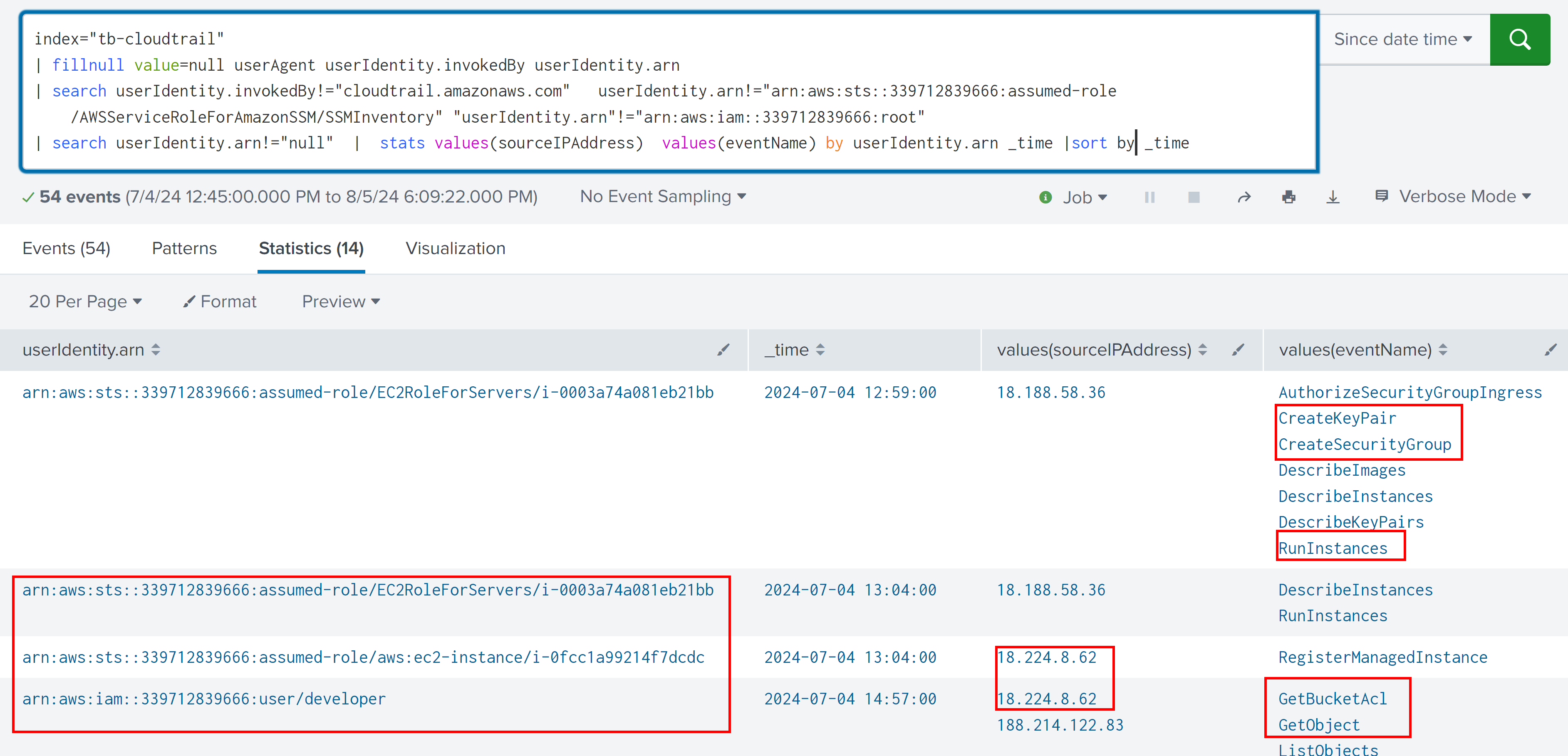The image size is (1568, 756).
Task: Switch to Events (54) tab
Action: pos(66,248)
